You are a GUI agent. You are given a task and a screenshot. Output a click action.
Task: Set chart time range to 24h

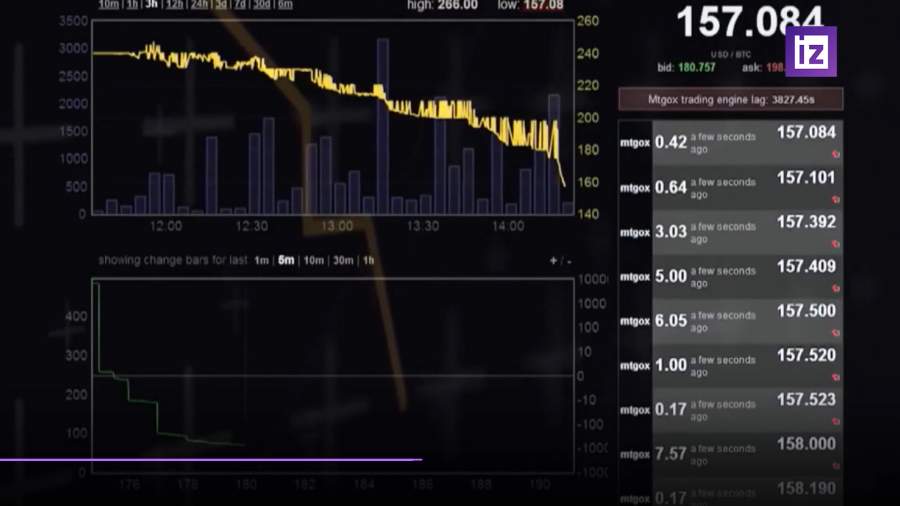pyautogui.click(x=200, y=5)
